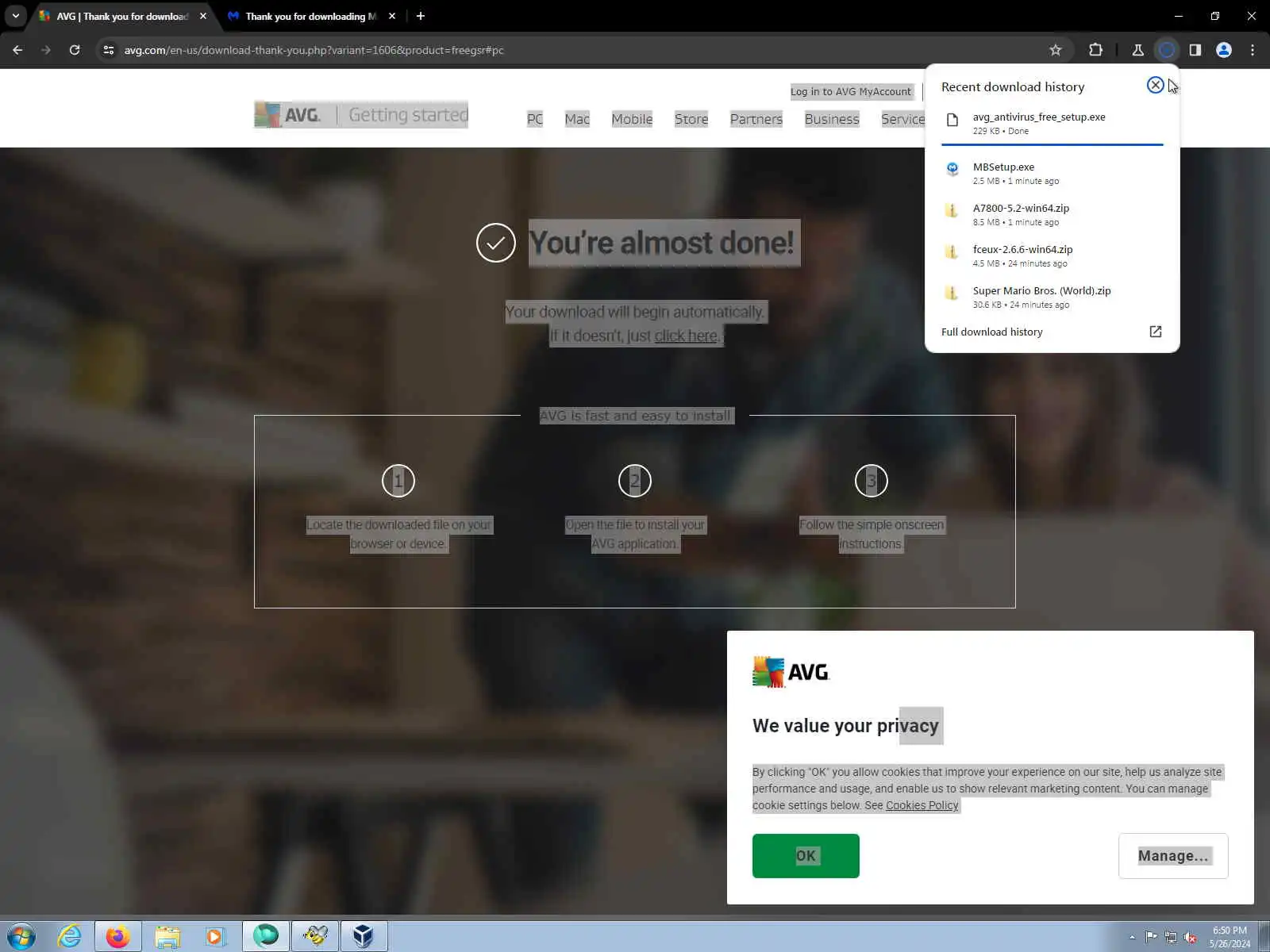Click the AVG logo in the page header
1270x952 pixels.
(287, 115)
